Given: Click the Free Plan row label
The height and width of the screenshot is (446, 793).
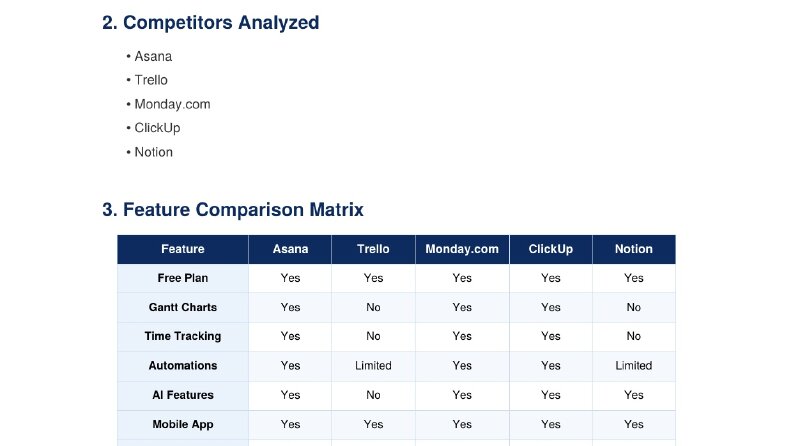Looking at the screenshot, I should coord(183,278).
